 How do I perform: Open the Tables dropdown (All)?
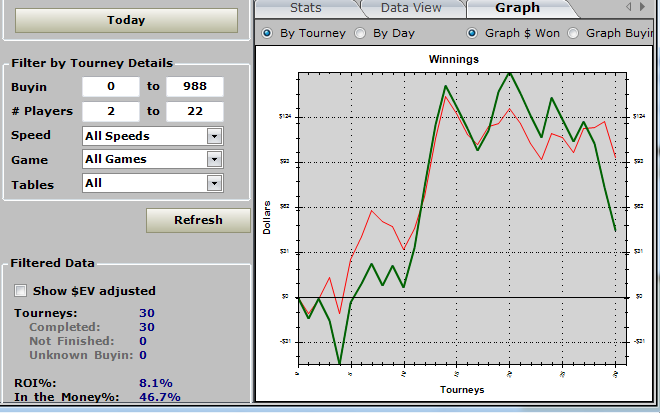coord(153,183)
